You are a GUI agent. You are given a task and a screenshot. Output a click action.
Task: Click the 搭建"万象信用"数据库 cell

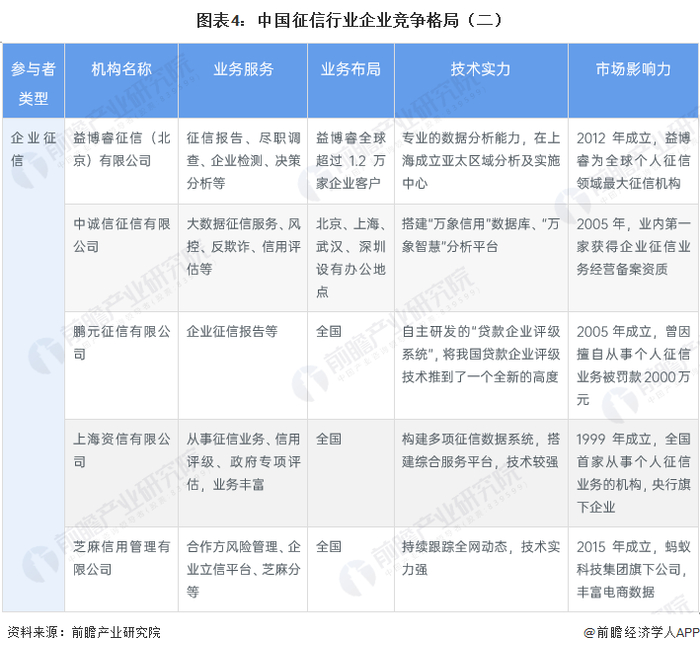tap(481, 258)
